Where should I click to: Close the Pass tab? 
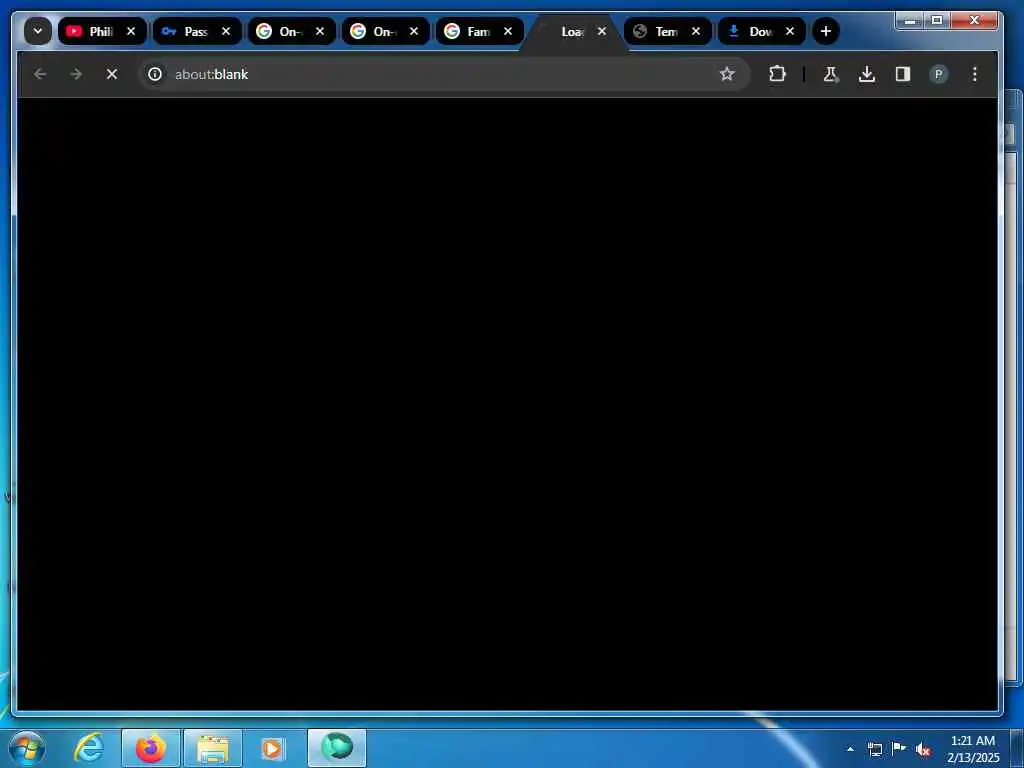(226, 31)
